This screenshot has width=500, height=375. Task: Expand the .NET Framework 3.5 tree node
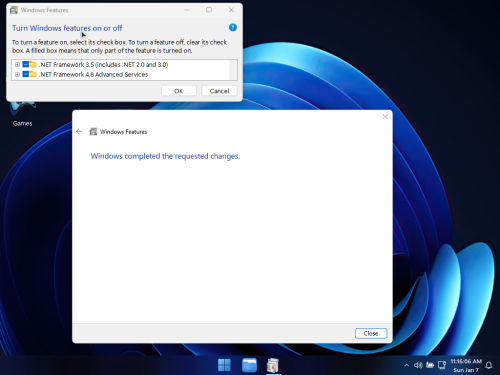click(17, 65)
